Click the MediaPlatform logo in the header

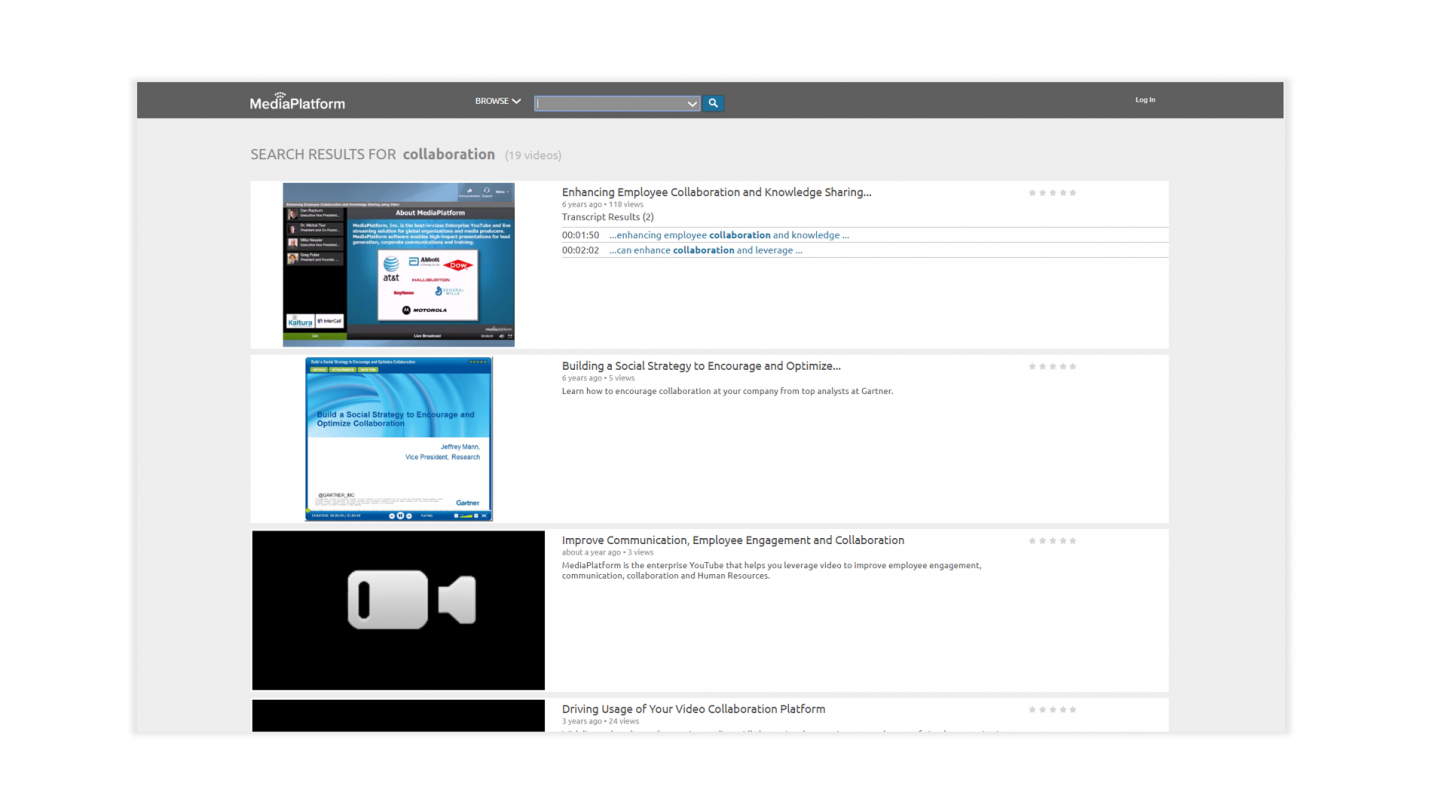tap(297, 101)
